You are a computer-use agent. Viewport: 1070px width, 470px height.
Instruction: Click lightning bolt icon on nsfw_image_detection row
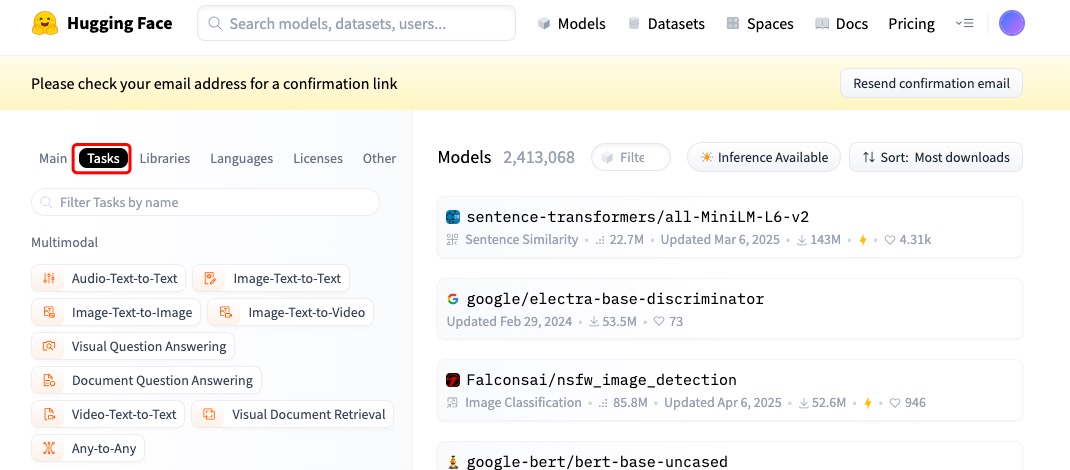point(868,402)
